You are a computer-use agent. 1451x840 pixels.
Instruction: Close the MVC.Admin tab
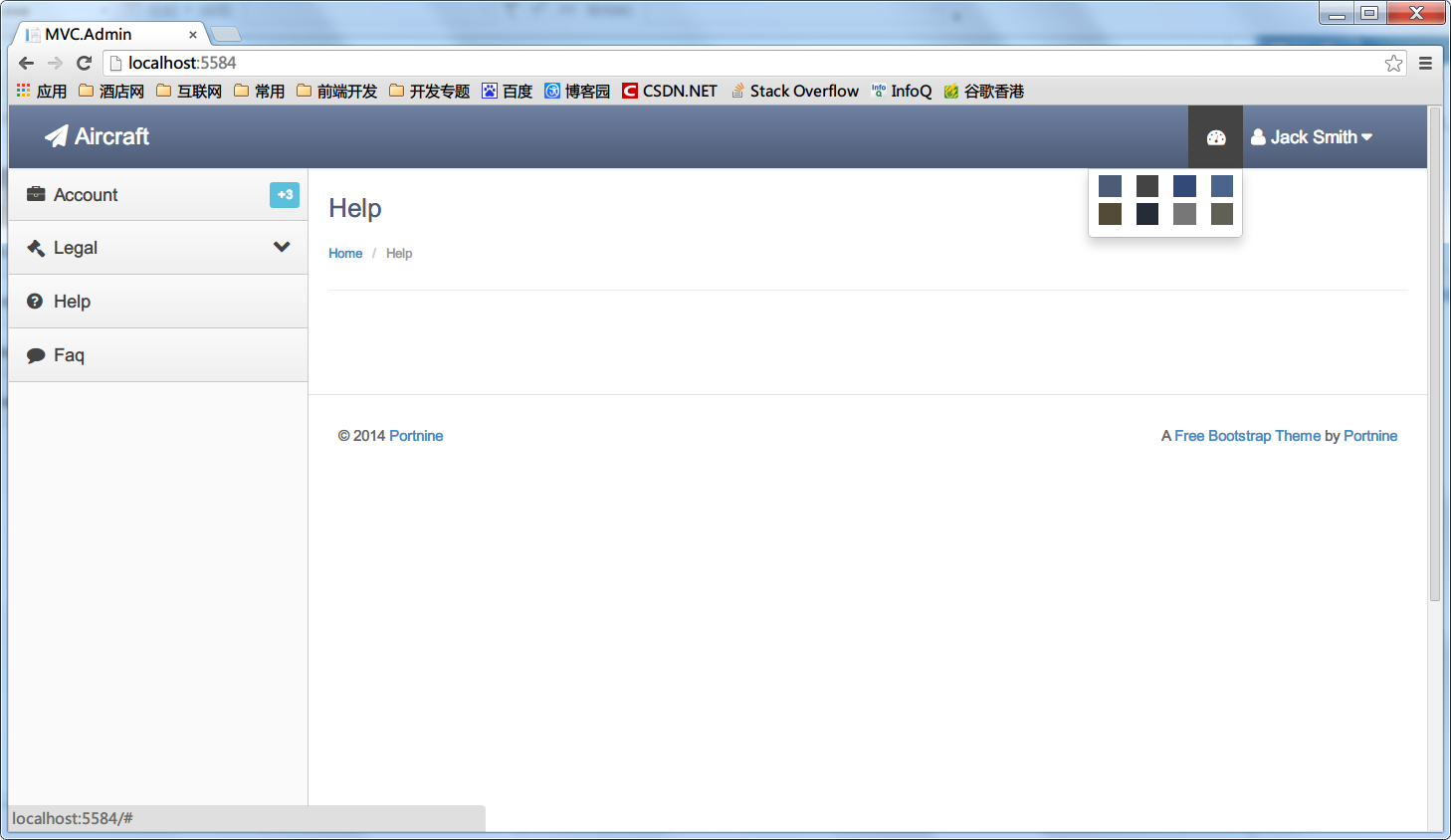[193, 35]
